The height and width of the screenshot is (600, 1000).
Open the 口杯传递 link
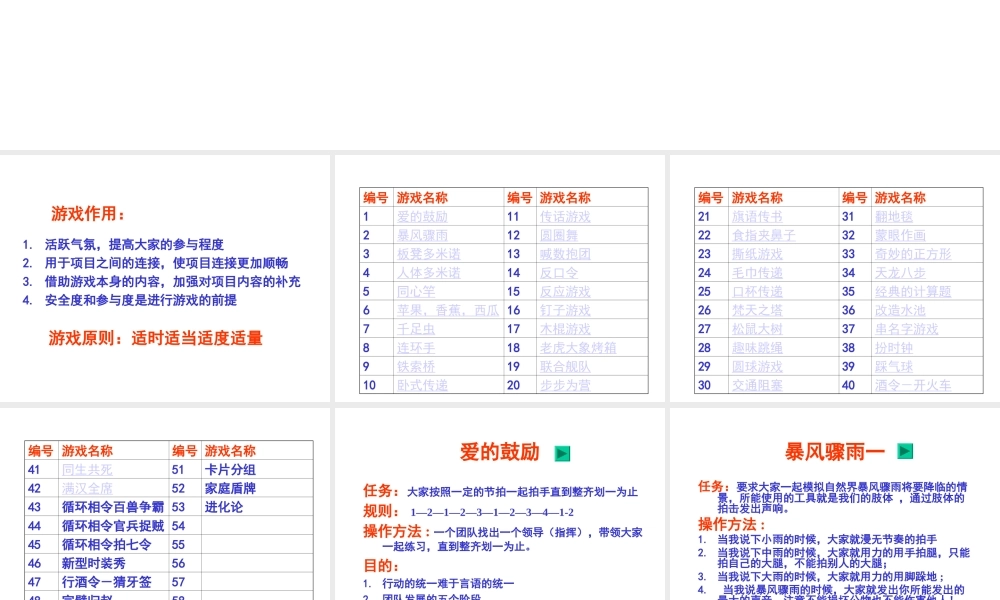(757, 291)
